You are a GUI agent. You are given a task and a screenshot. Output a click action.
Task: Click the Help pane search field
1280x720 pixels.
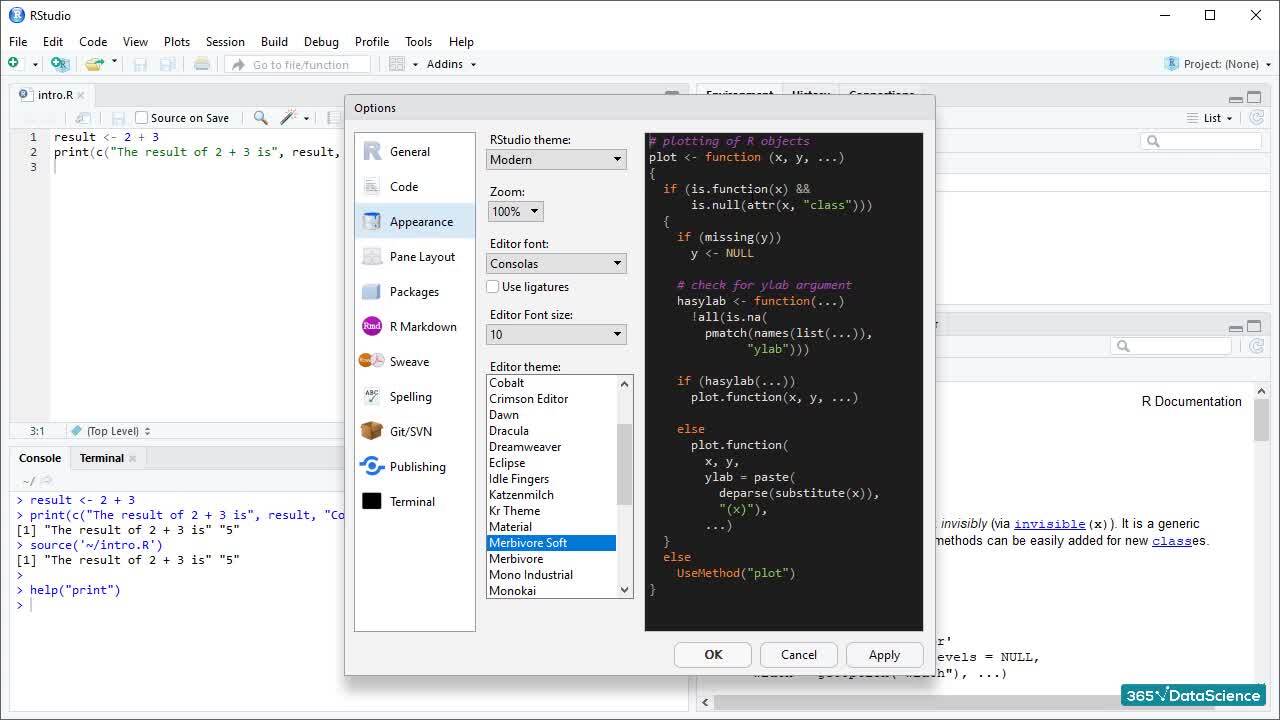point(1171,346)
